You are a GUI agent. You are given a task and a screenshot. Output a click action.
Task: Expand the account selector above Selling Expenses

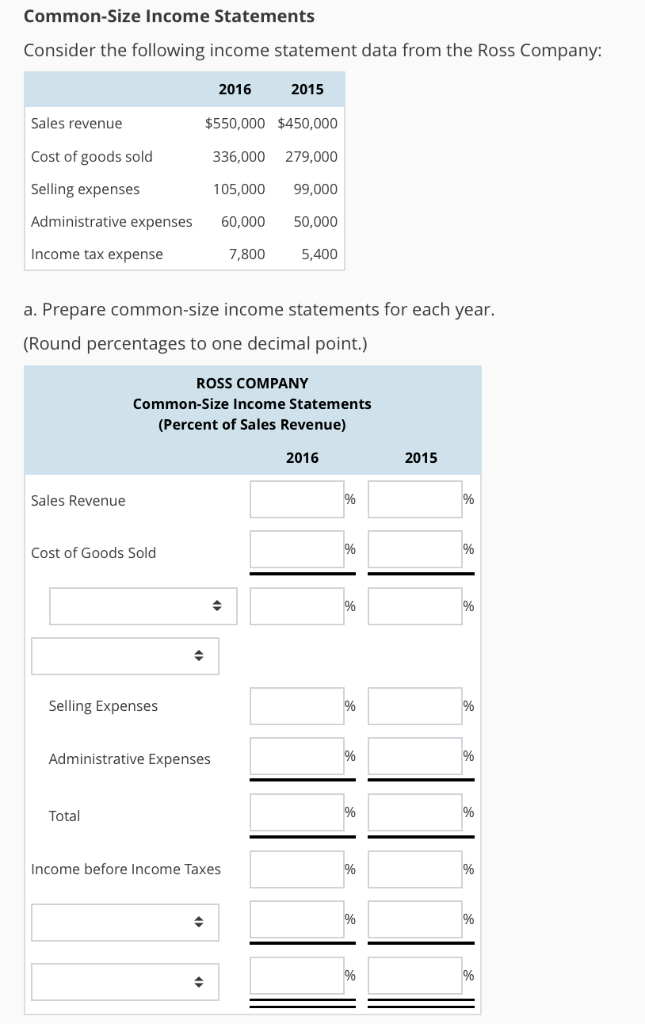[x=124, y=655]
